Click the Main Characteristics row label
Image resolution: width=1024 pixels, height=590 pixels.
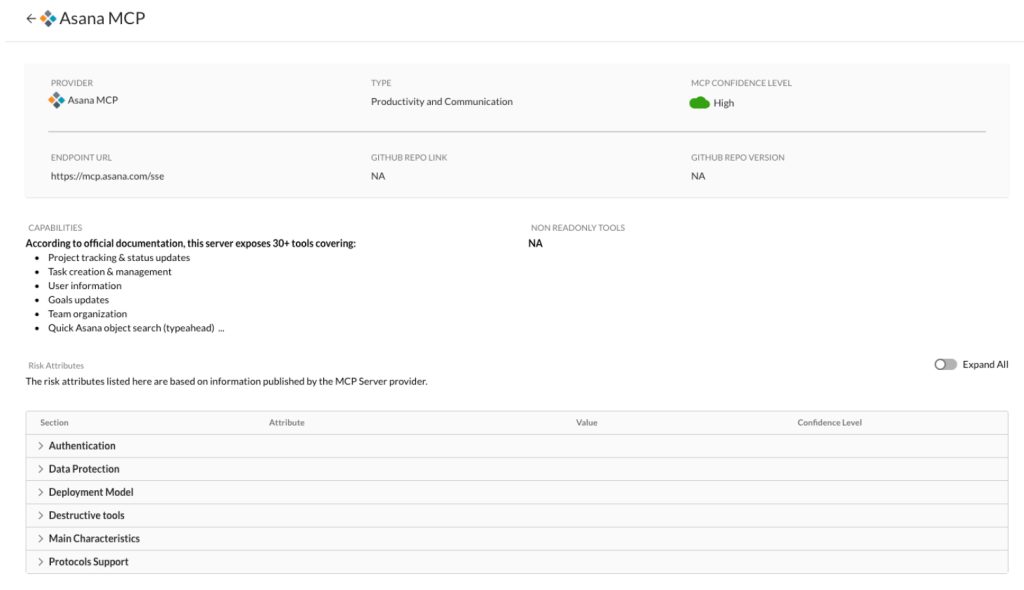[94, 538]
